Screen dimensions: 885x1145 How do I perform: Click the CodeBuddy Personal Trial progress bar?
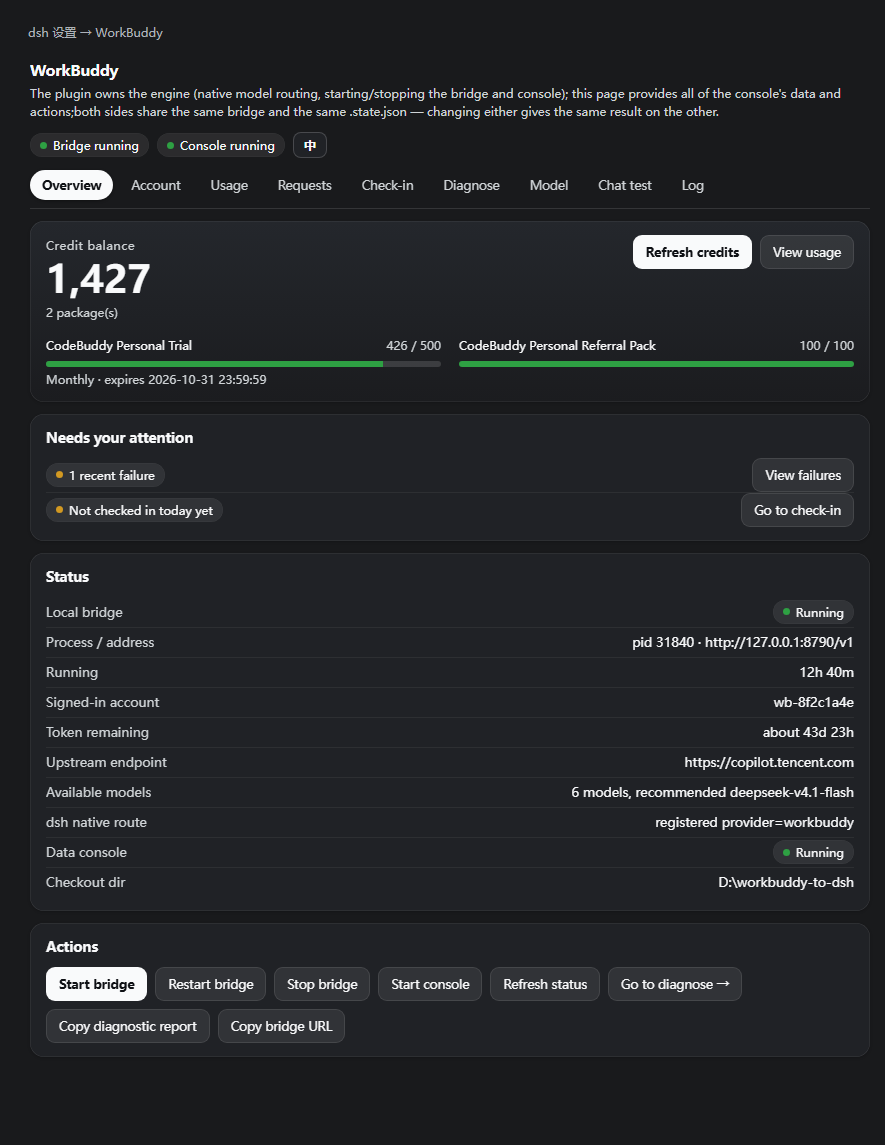(243, 364)
